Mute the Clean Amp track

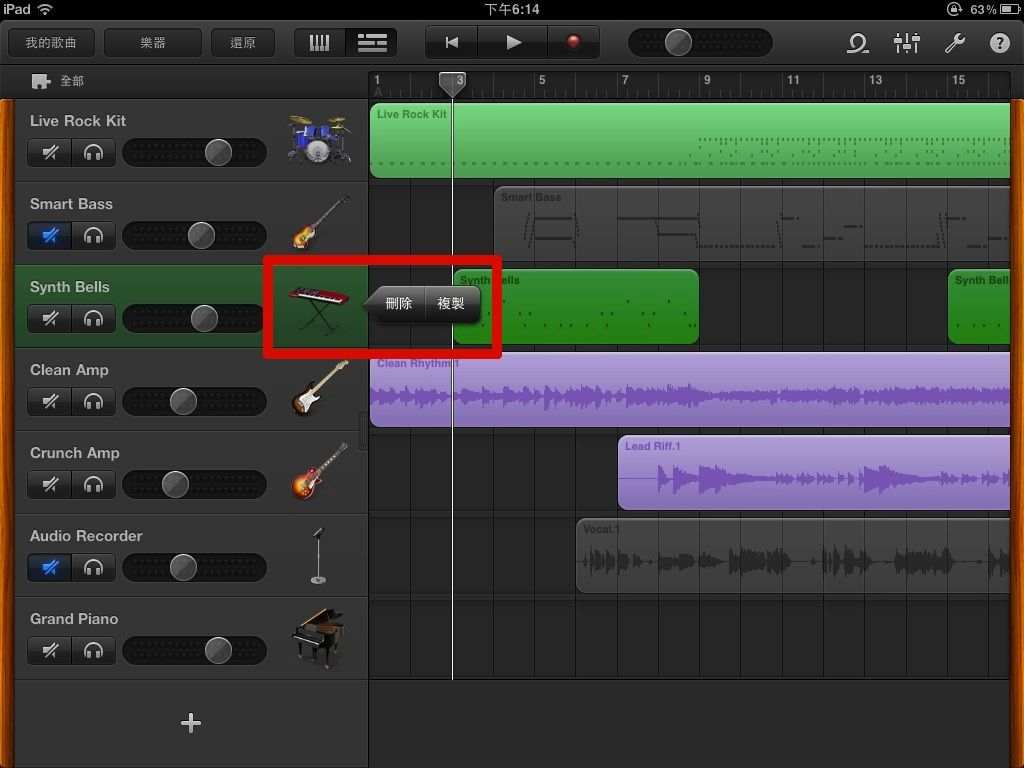tap(50, 402)
